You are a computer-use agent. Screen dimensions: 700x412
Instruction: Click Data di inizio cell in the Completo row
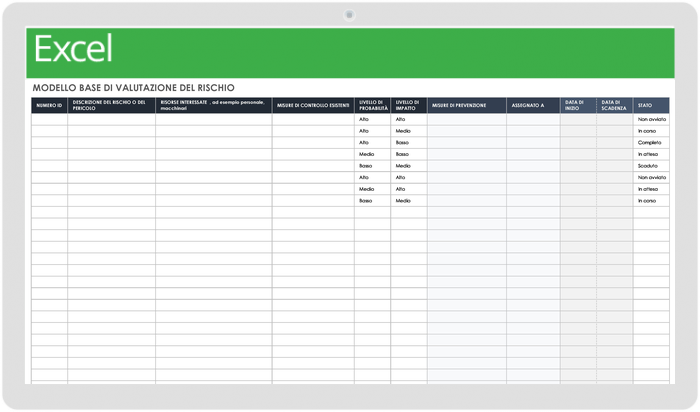579,143
